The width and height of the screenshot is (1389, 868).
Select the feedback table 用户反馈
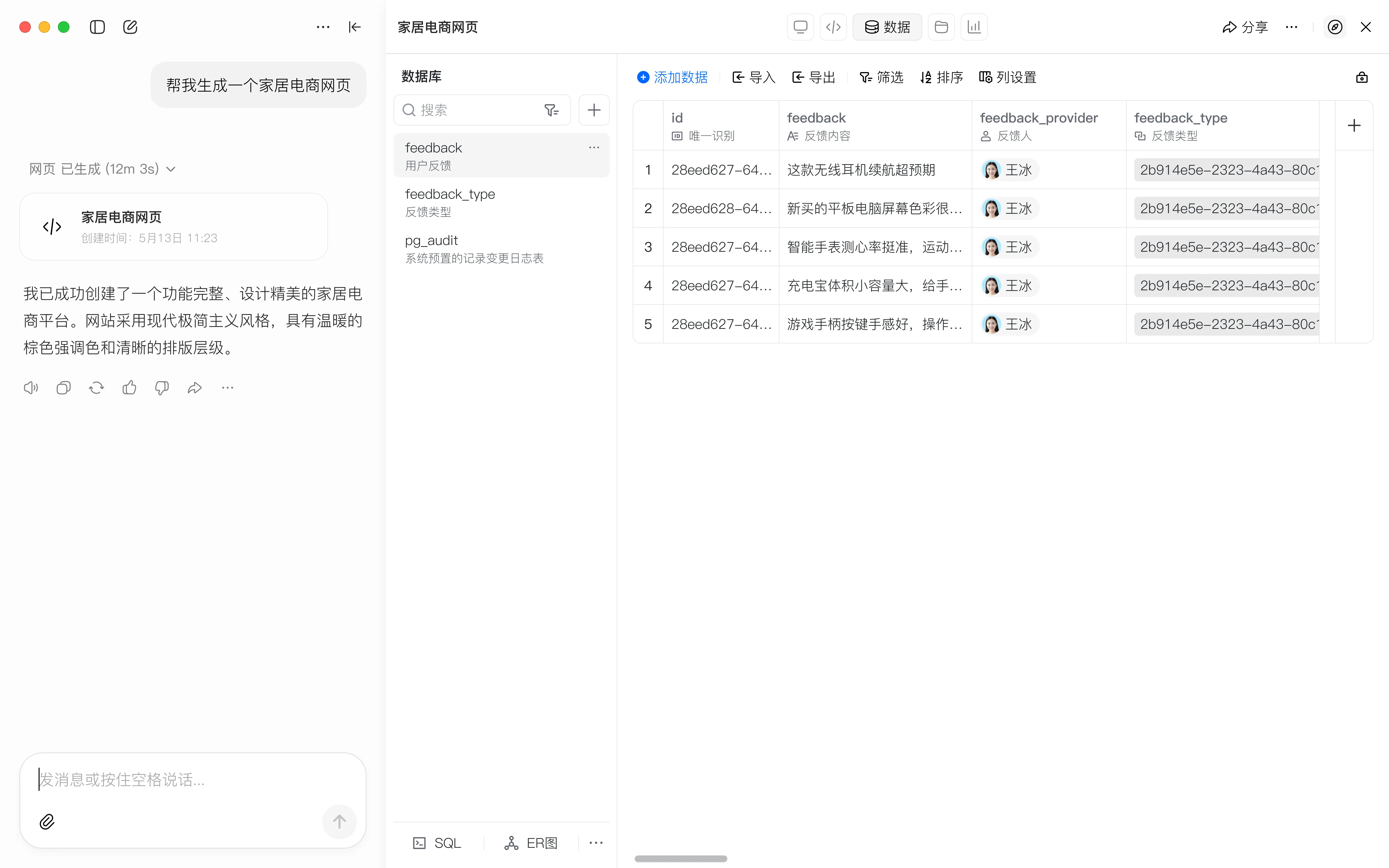pyautogui.click(x=501, y=156)
